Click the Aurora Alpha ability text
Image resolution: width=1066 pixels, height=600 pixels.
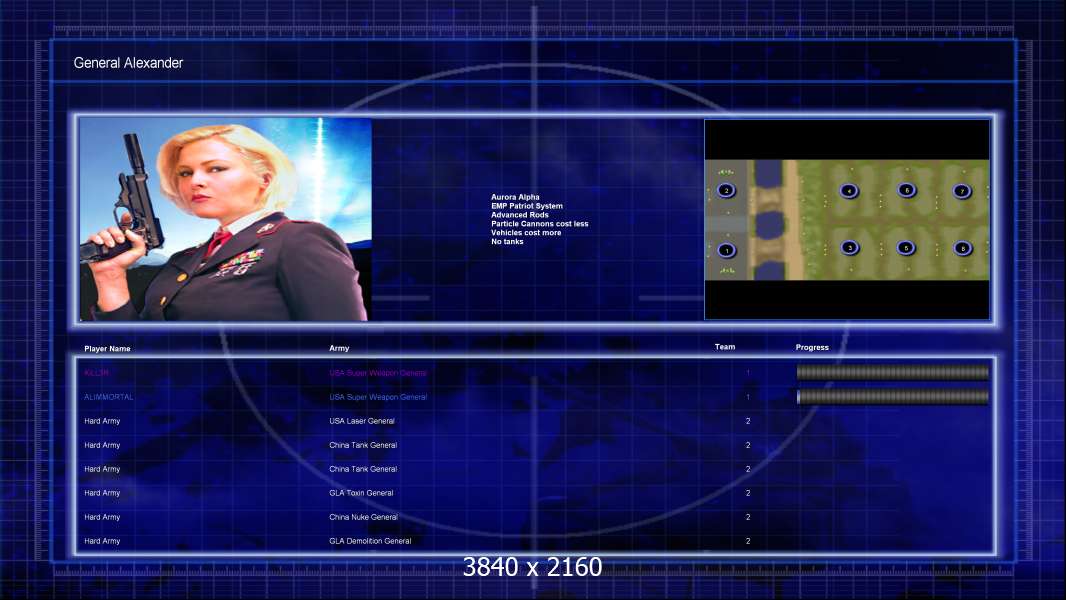coord(515,197)
